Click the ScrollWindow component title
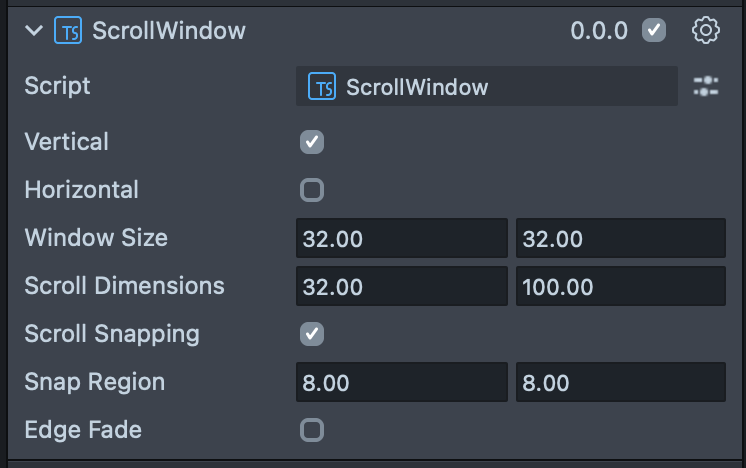The height and width of the screenshot is (468, 746). coord(169,31)
